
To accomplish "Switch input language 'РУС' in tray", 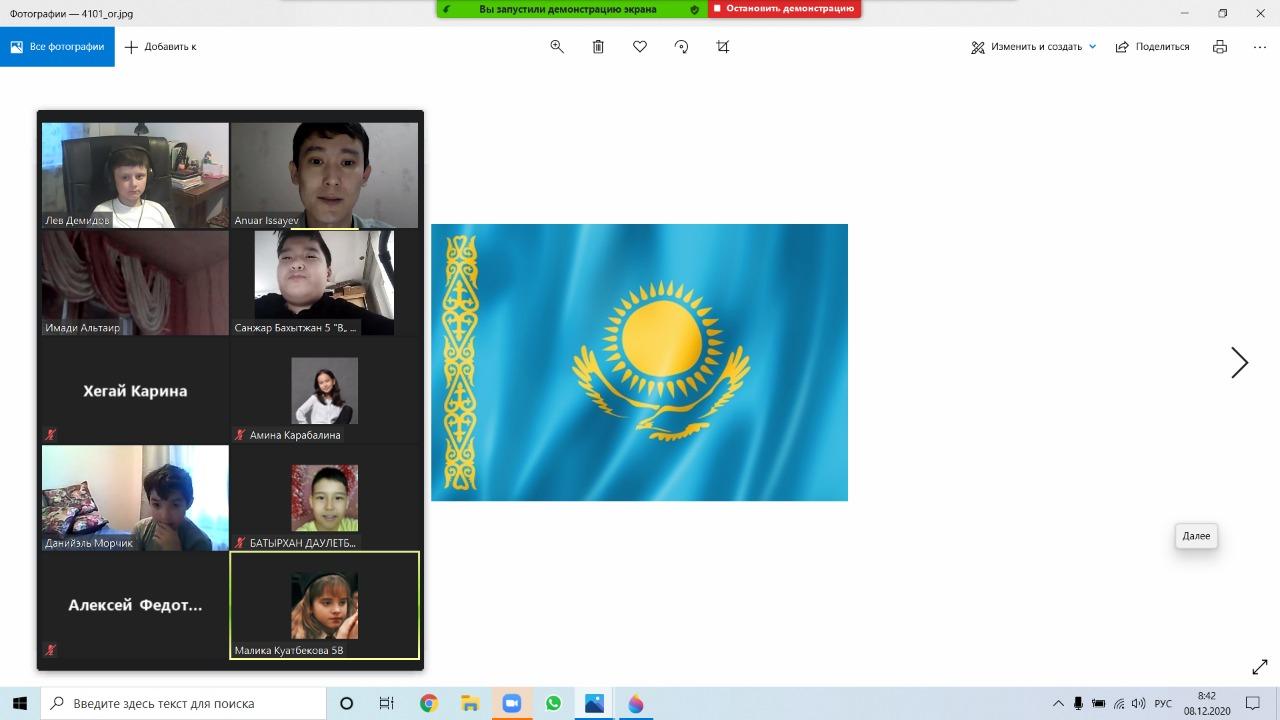I will tap(1163, 703).
